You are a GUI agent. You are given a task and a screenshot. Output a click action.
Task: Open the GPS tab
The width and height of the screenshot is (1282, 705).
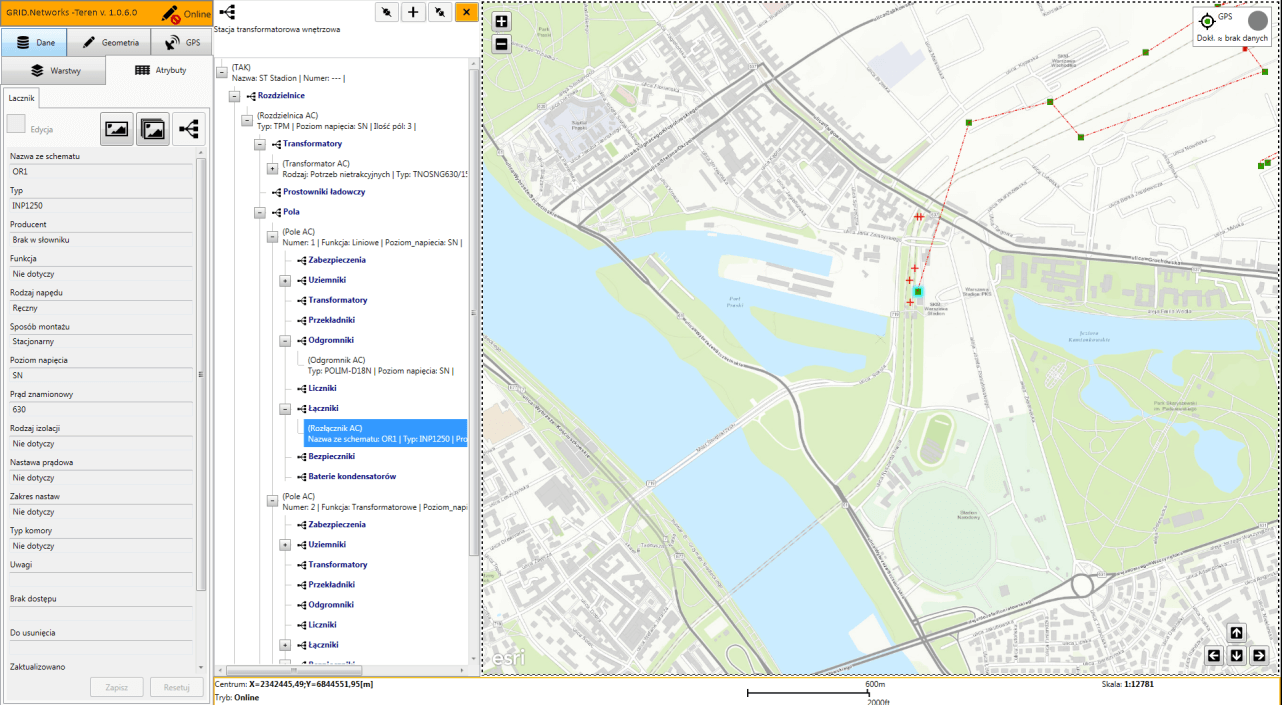click(x=181, y=42)
